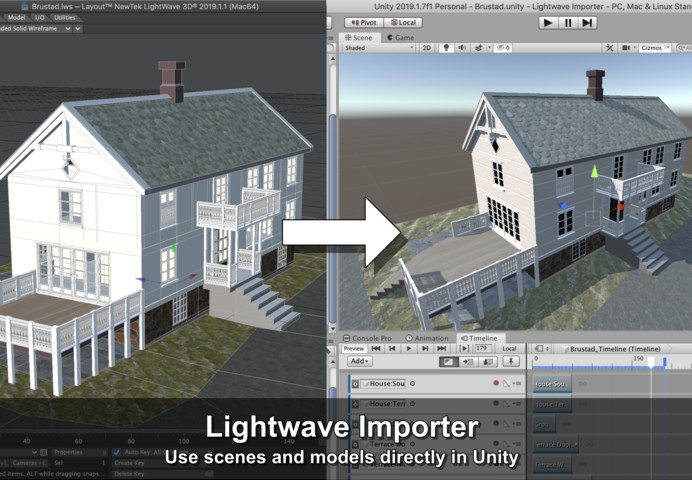
Task: Select Timeline ripple edit mode icon
Action: click(x=468, y=362)
